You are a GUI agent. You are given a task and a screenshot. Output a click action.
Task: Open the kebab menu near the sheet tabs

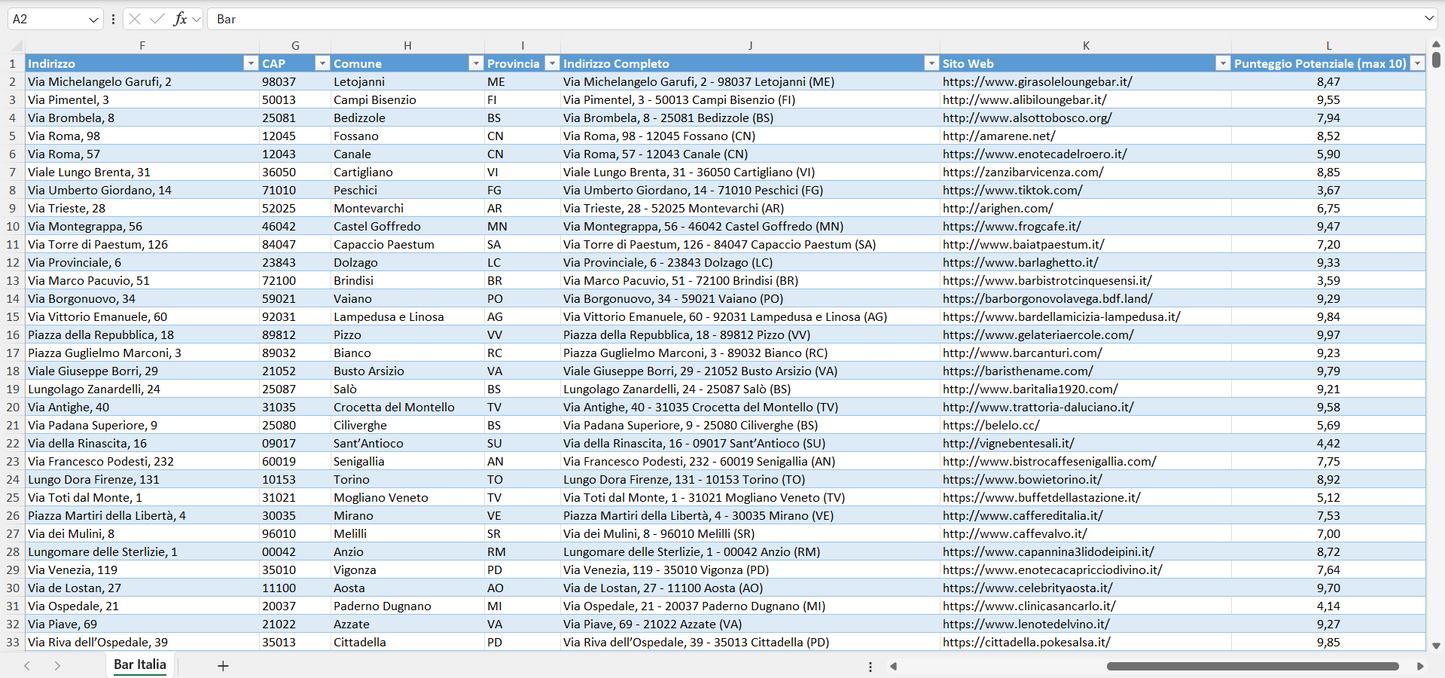[869, 665]
